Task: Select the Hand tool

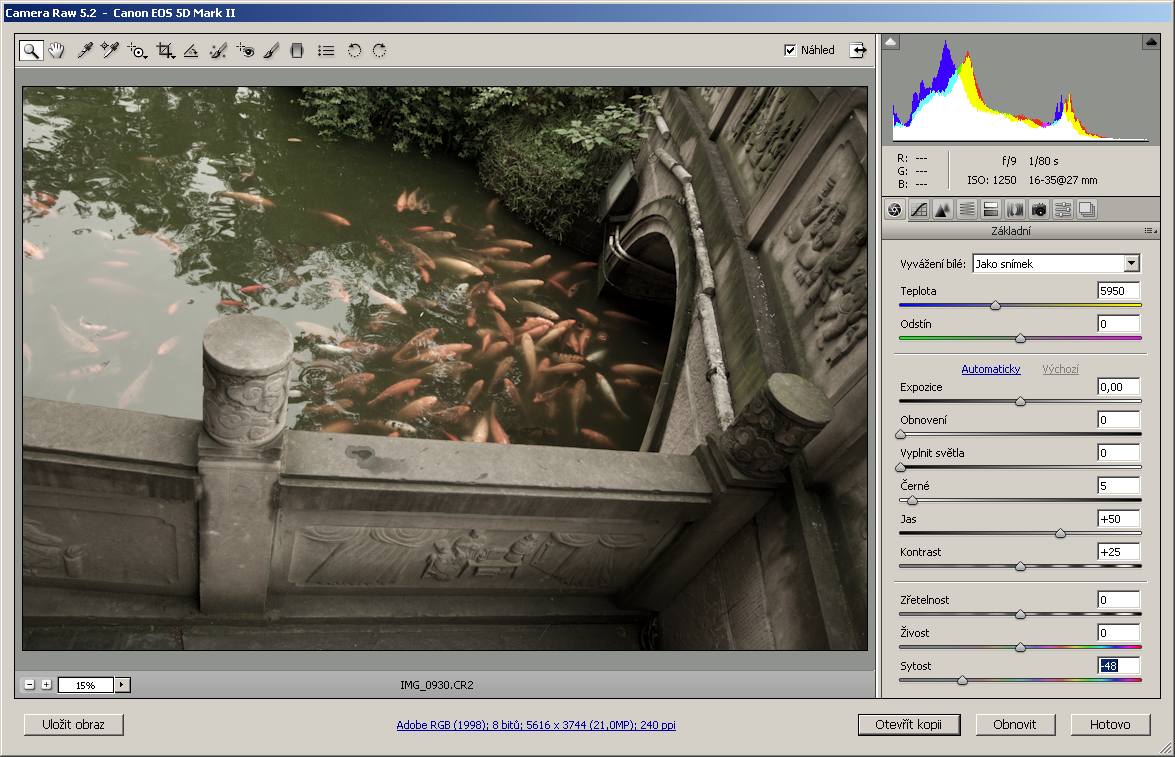Action: [x=57, y=51]
